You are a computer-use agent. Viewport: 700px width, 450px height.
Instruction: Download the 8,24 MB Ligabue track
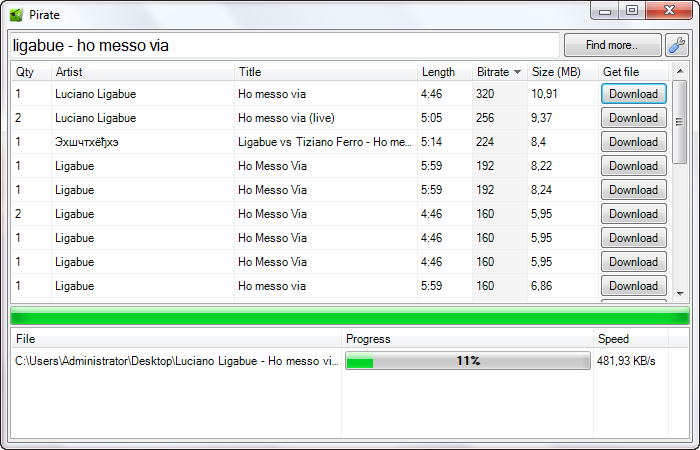coord(633,190)
